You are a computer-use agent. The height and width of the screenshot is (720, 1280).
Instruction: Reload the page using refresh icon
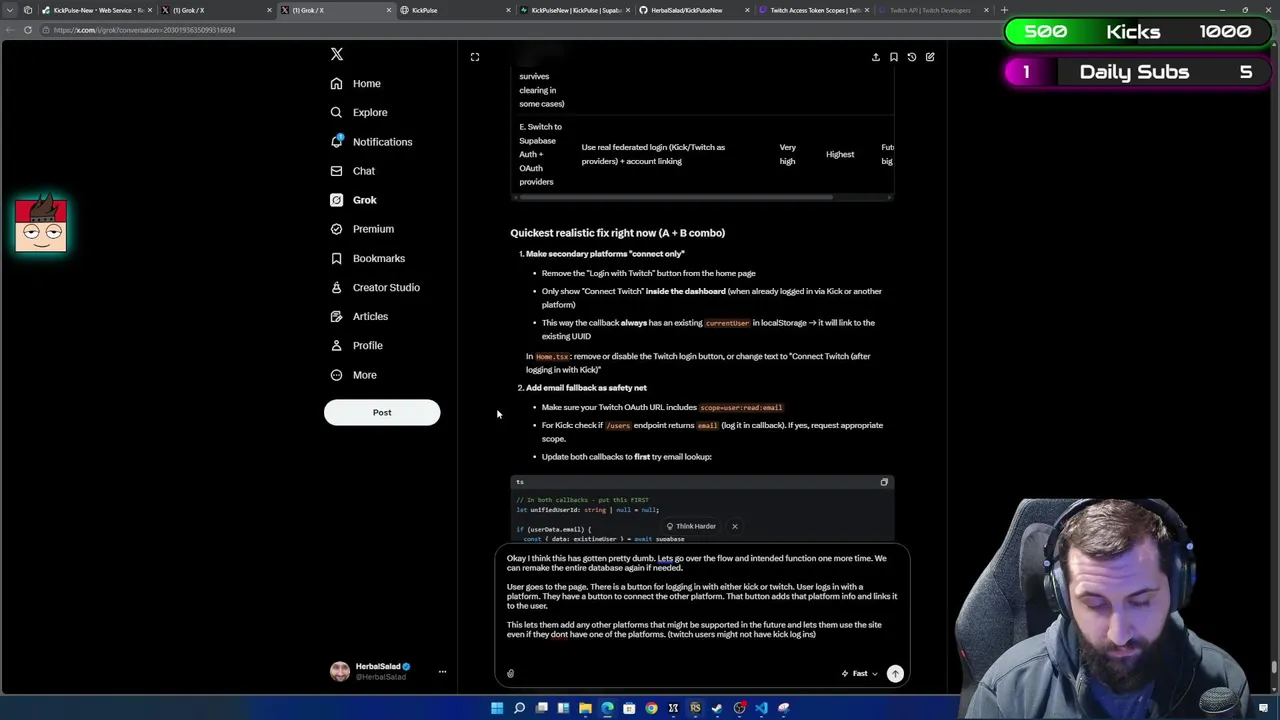[28, 30]
